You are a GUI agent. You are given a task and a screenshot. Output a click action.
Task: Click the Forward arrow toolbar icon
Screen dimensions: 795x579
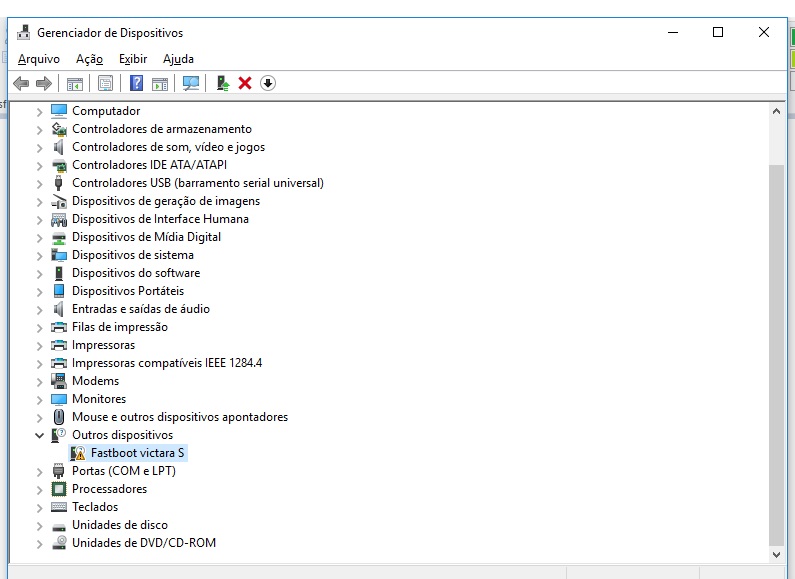click(44, 83)
